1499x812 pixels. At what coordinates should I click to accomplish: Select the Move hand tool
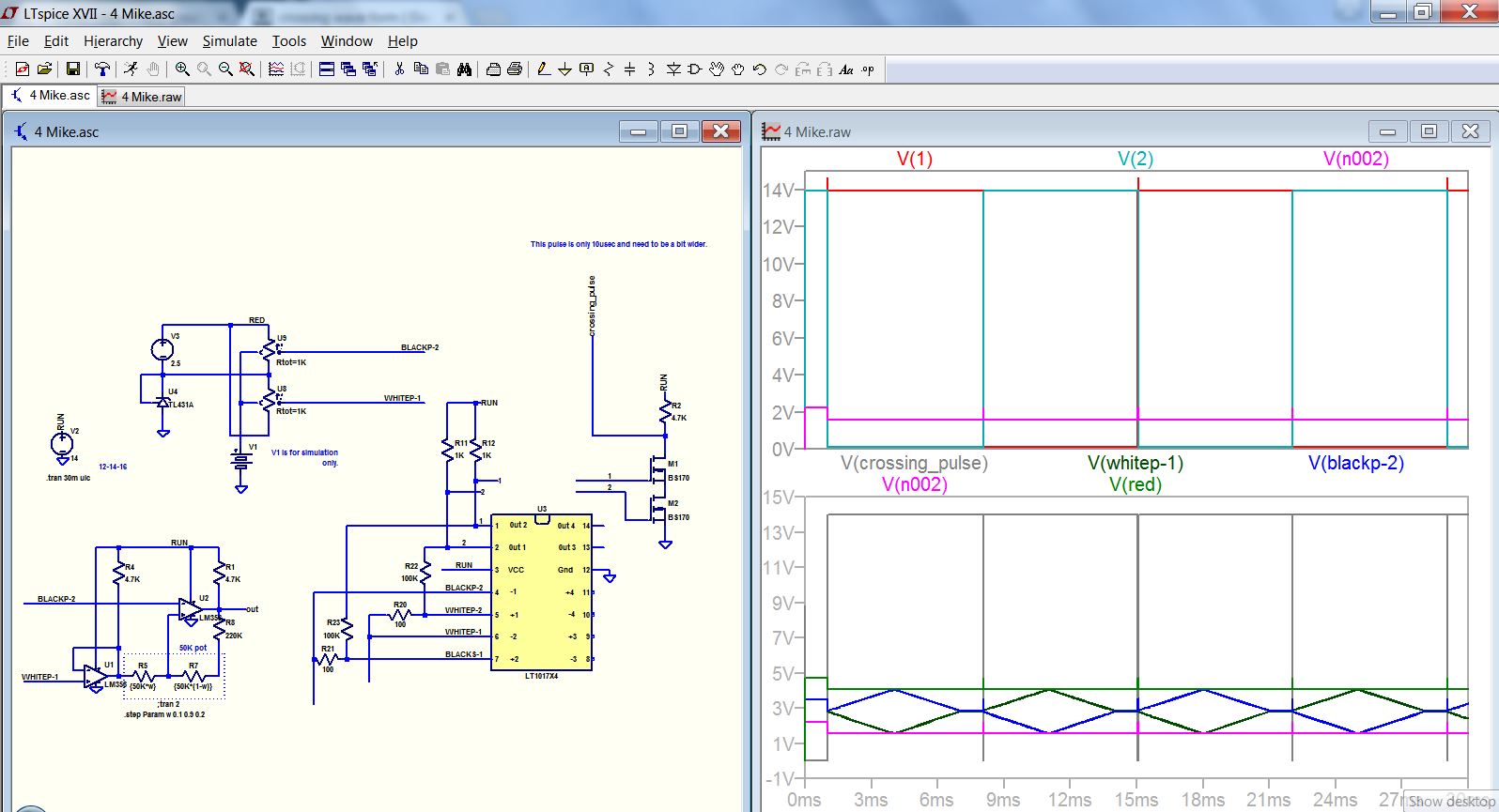717,69
